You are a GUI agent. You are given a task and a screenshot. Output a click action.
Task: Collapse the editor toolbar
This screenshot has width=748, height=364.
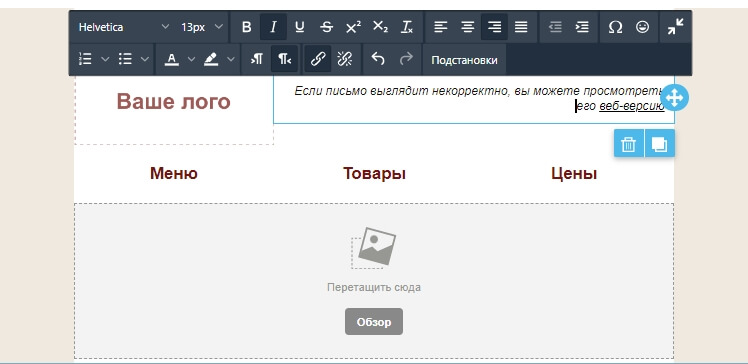click(x=675, y=27)
